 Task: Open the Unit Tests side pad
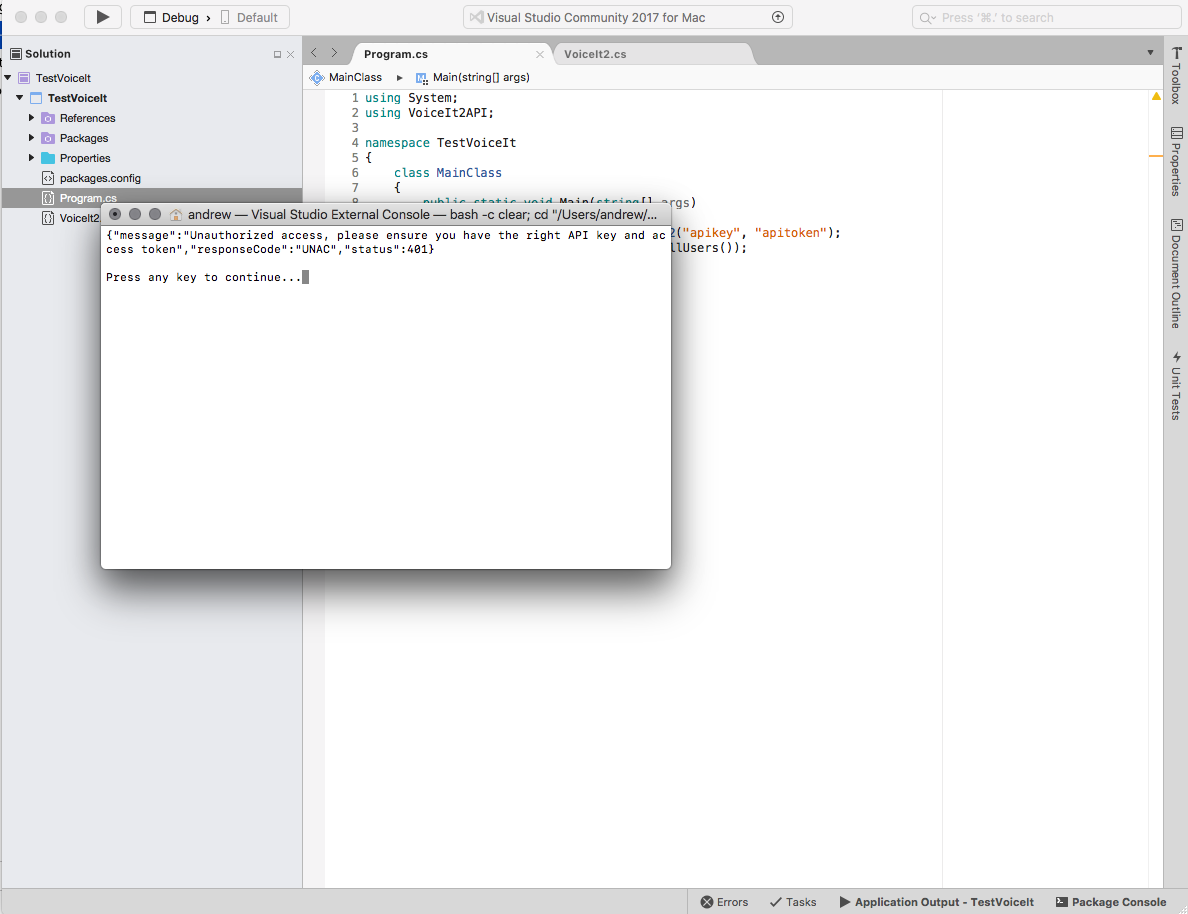tap(1176, 385)
